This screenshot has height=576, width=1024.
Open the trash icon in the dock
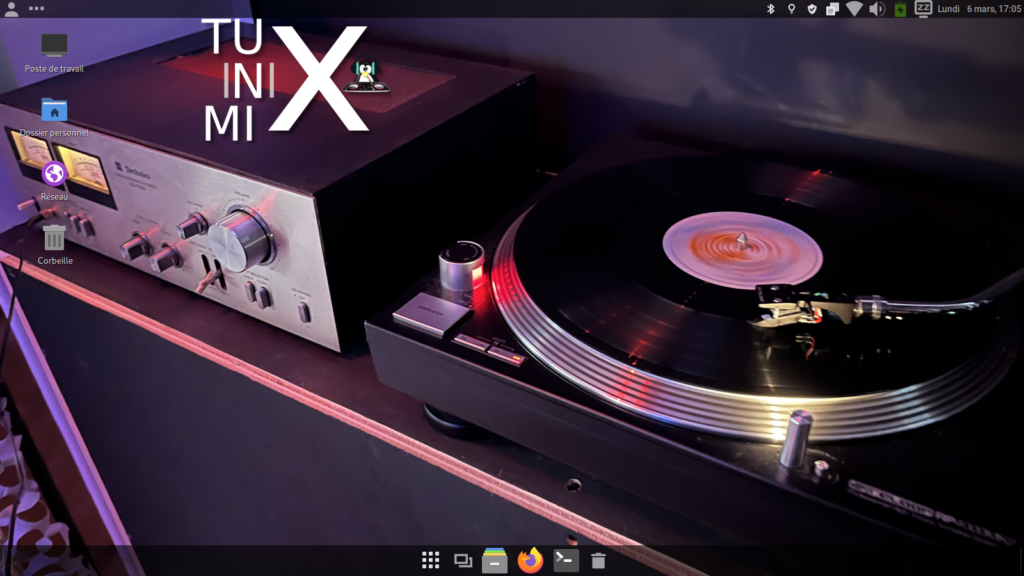598,561
